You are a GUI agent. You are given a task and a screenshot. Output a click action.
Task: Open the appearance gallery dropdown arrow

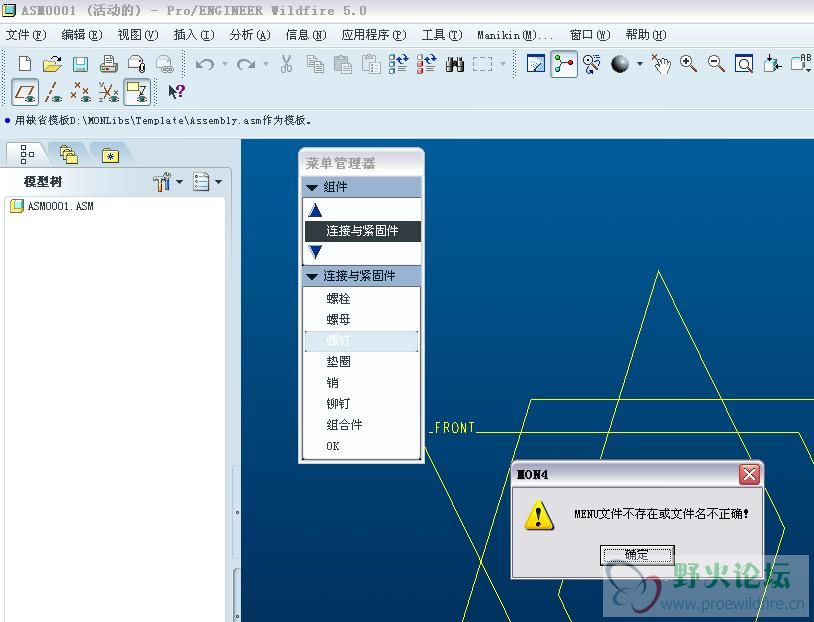click(640, 64)
